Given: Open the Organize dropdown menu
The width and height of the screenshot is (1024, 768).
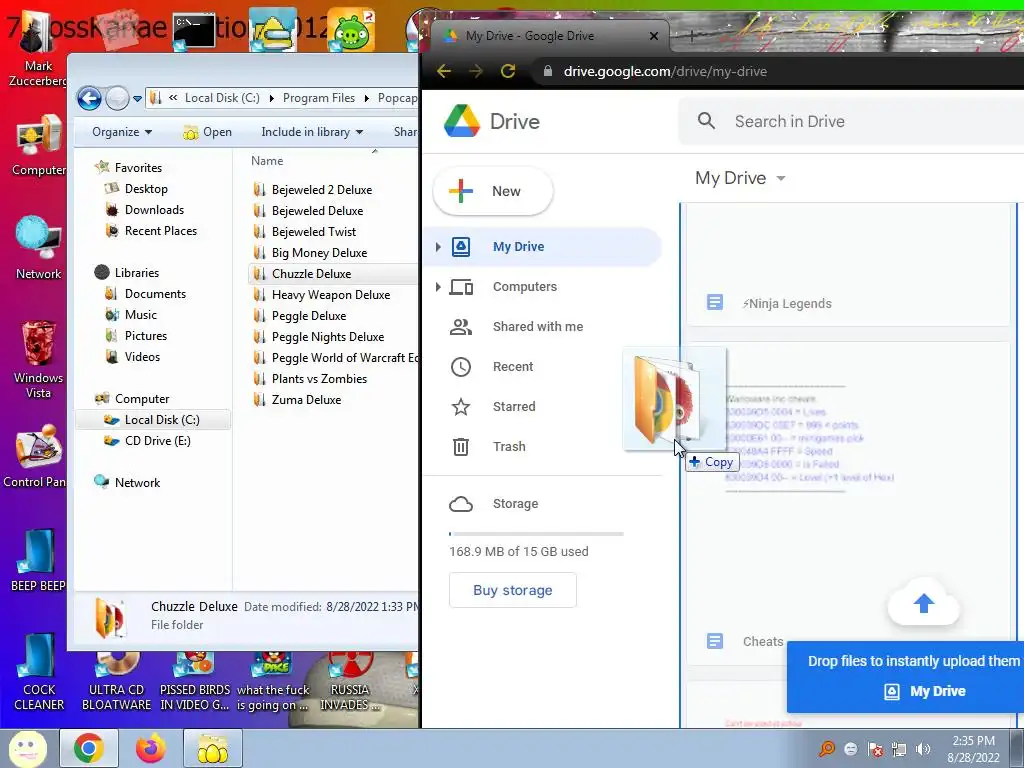Looking at the screenshot, I should 121,132.
